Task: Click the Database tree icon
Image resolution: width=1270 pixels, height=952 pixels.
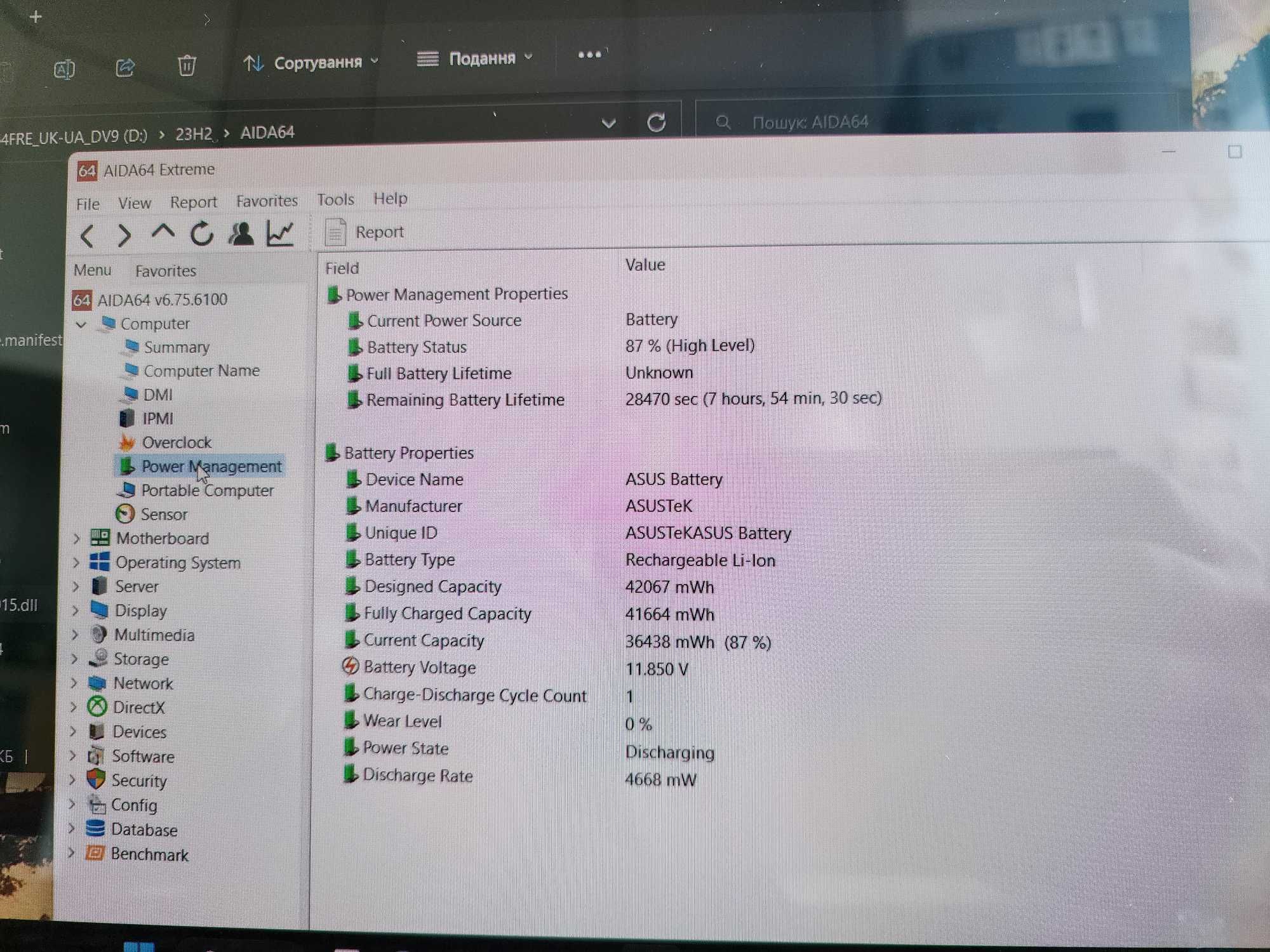Action: click(x=95, y=829)
